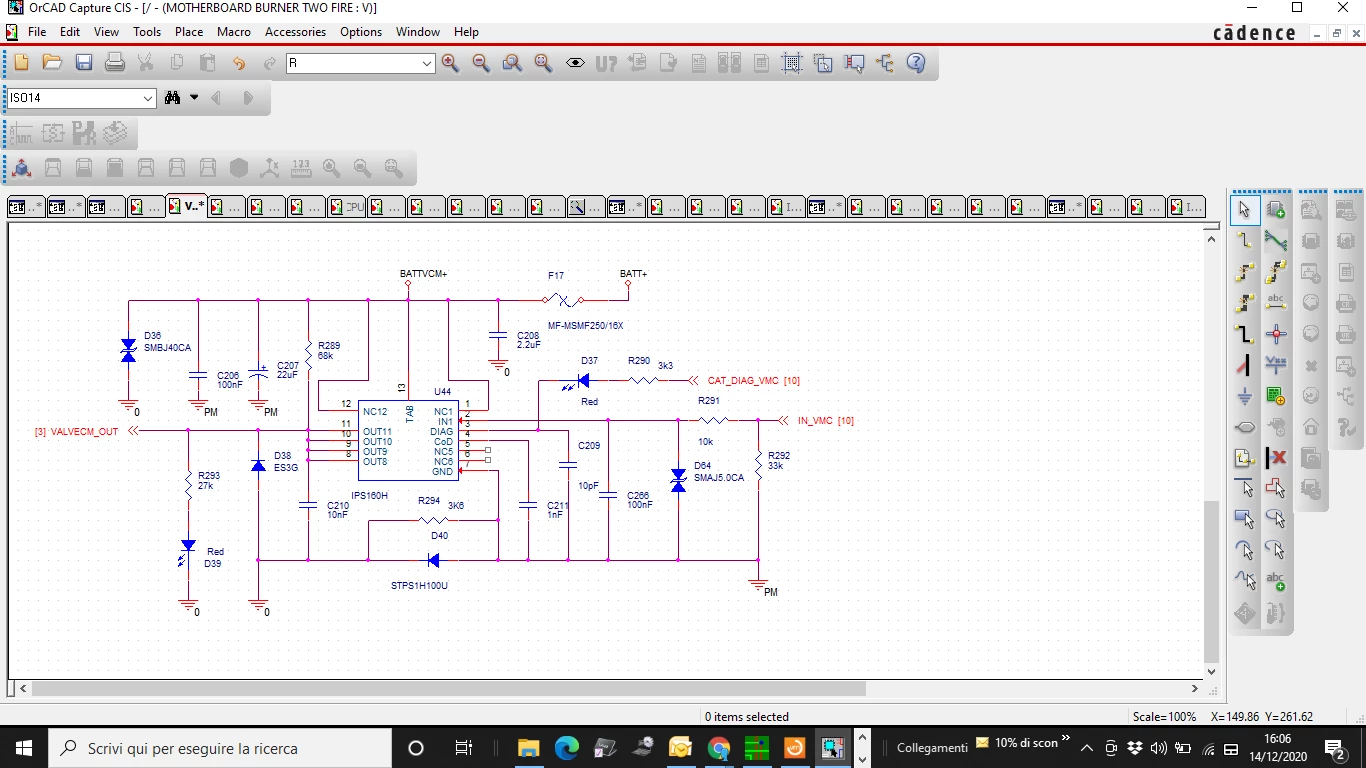Select the Place Text abc-plus tool
The height and width of the screenshot is (768, 1366).
click(x=1276, y=582)
